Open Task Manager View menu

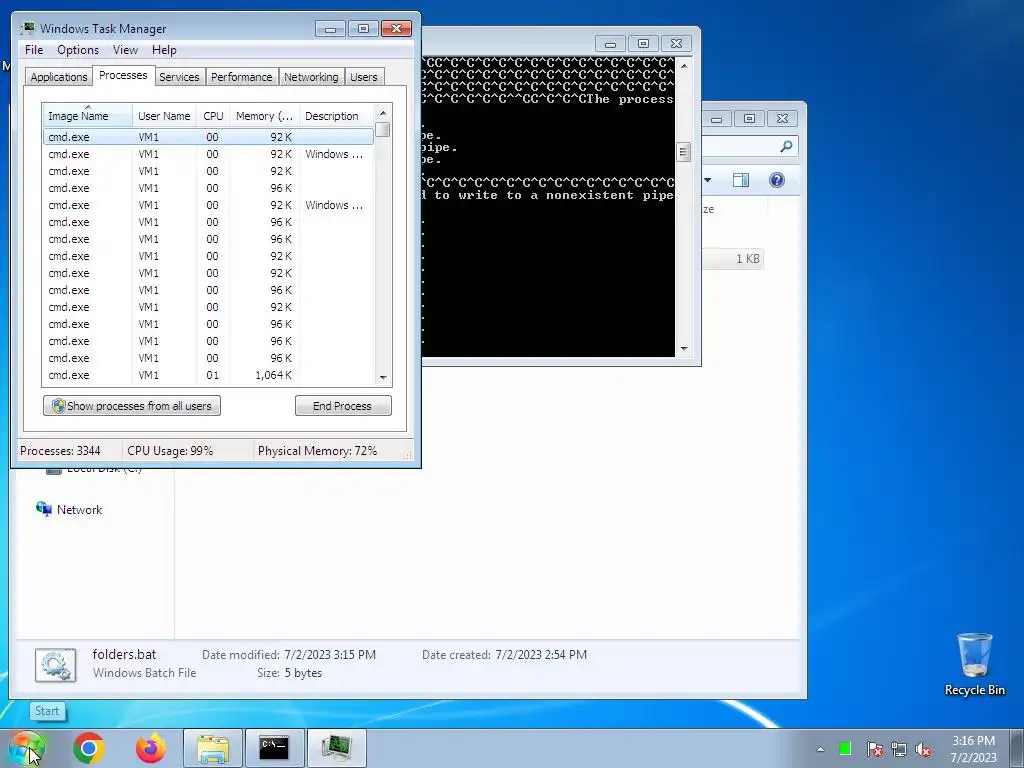[x=125, y=50]
